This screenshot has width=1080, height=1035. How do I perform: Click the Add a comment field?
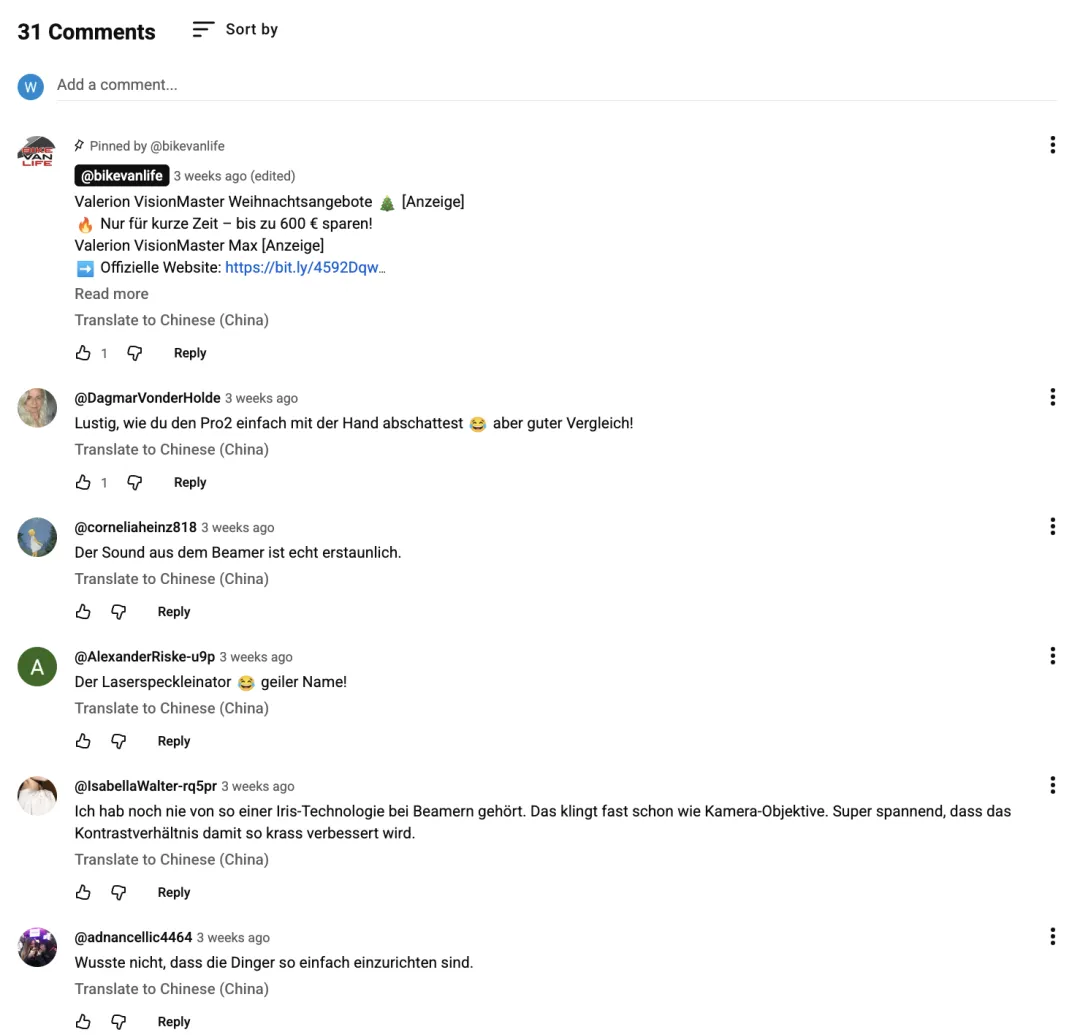pyautogui.click(x=555, y=85)
